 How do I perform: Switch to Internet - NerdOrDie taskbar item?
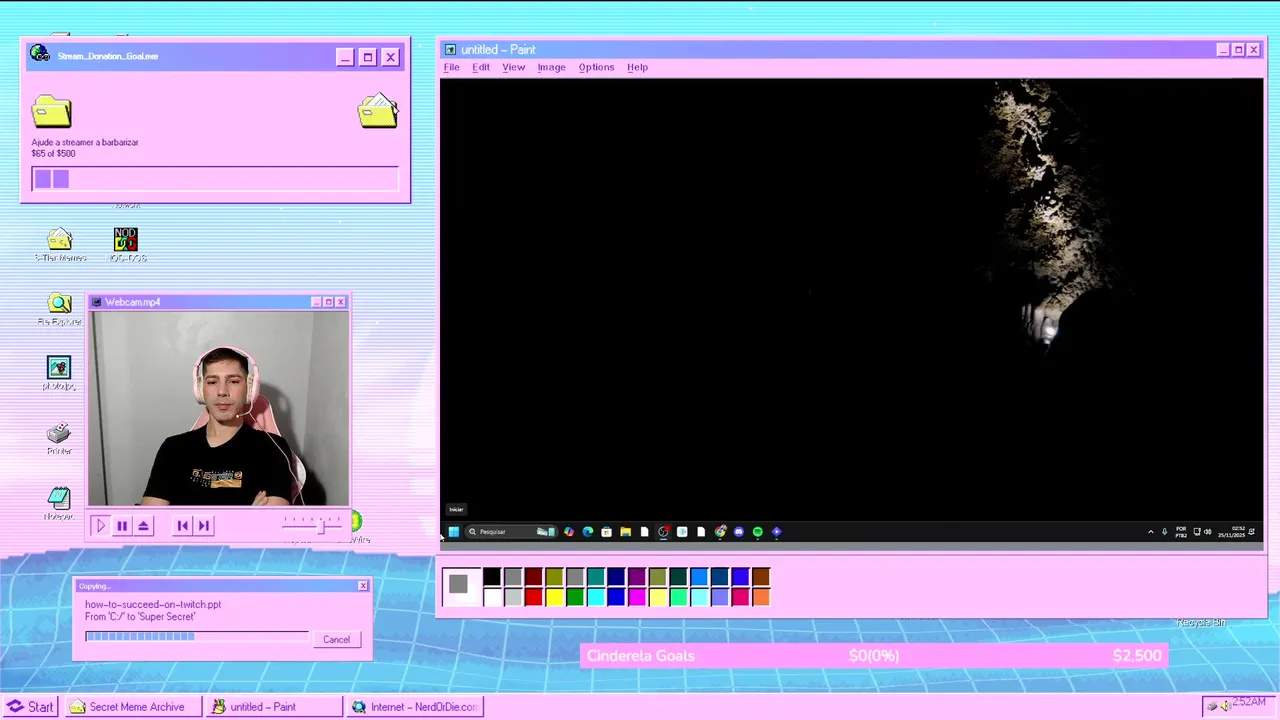[416, 706]
